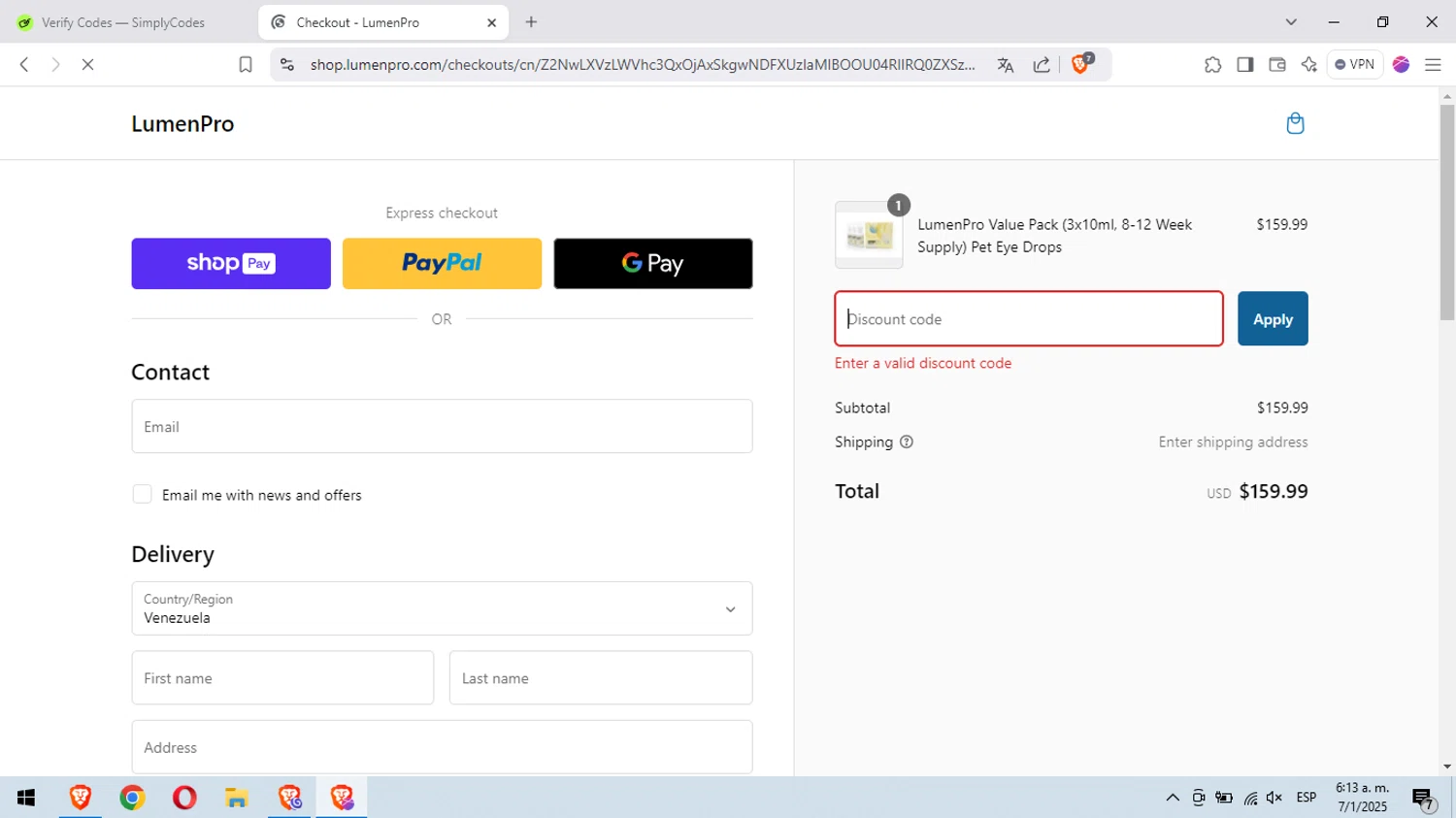Go forward to the next page
1456x818 pixels.
coord(55,64)
